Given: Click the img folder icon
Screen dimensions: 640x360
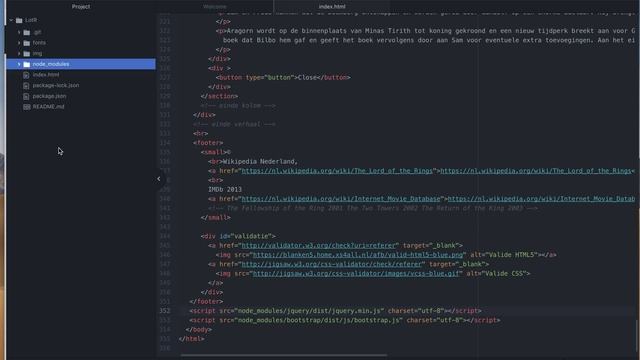Looking at the screenshot, I should pyautogui.click(x=27, y=53).
